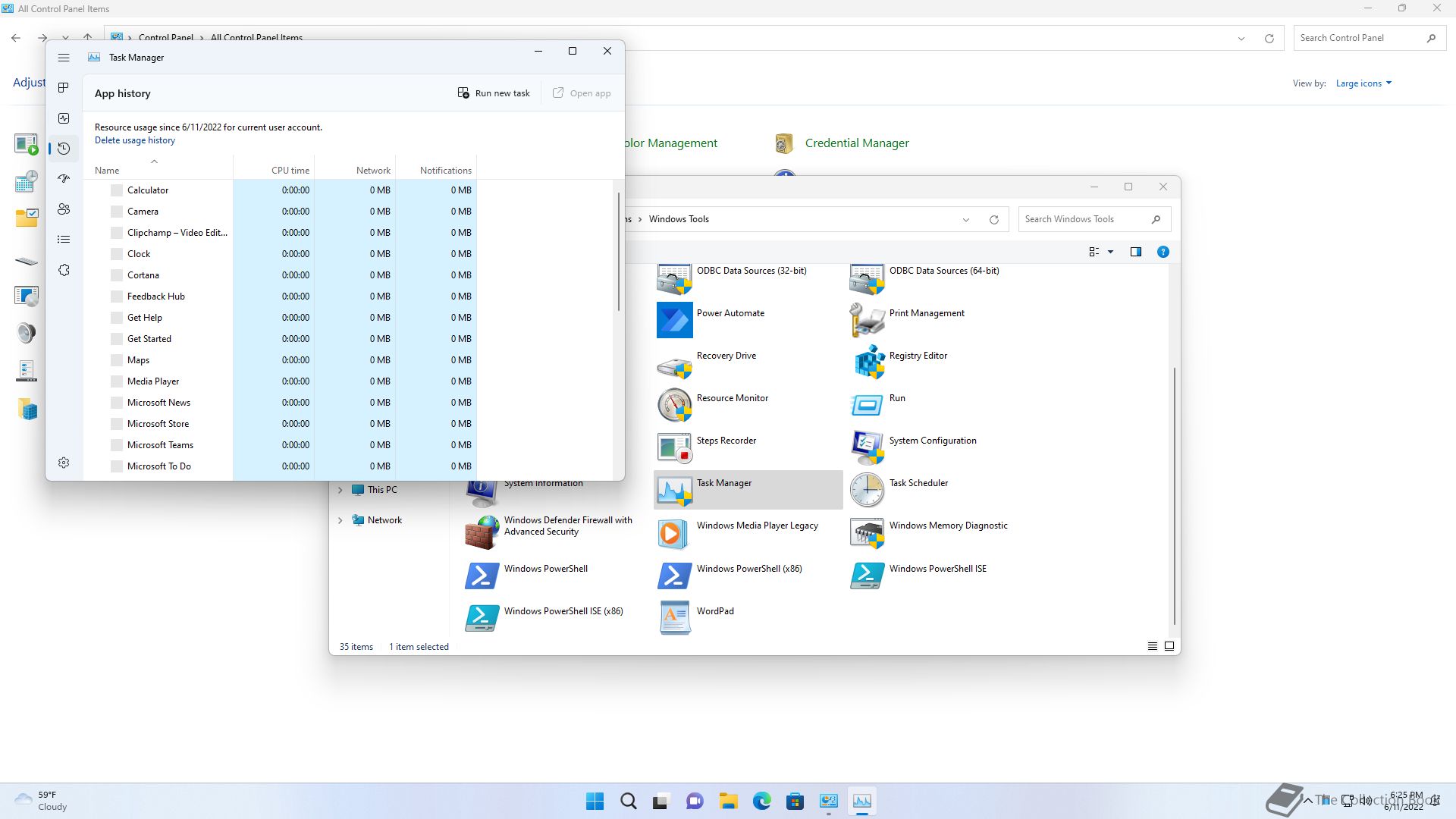The width and height of the screenshot is (1456, 819).
Task: Select Camera row in App history
Action: [x=281, y=212]
